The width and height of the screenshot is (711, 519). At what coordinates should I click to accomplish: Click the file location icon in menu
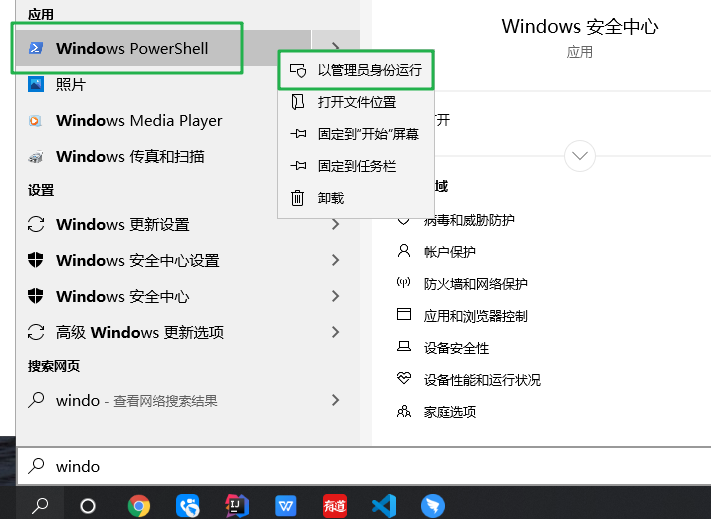point(298,102)
